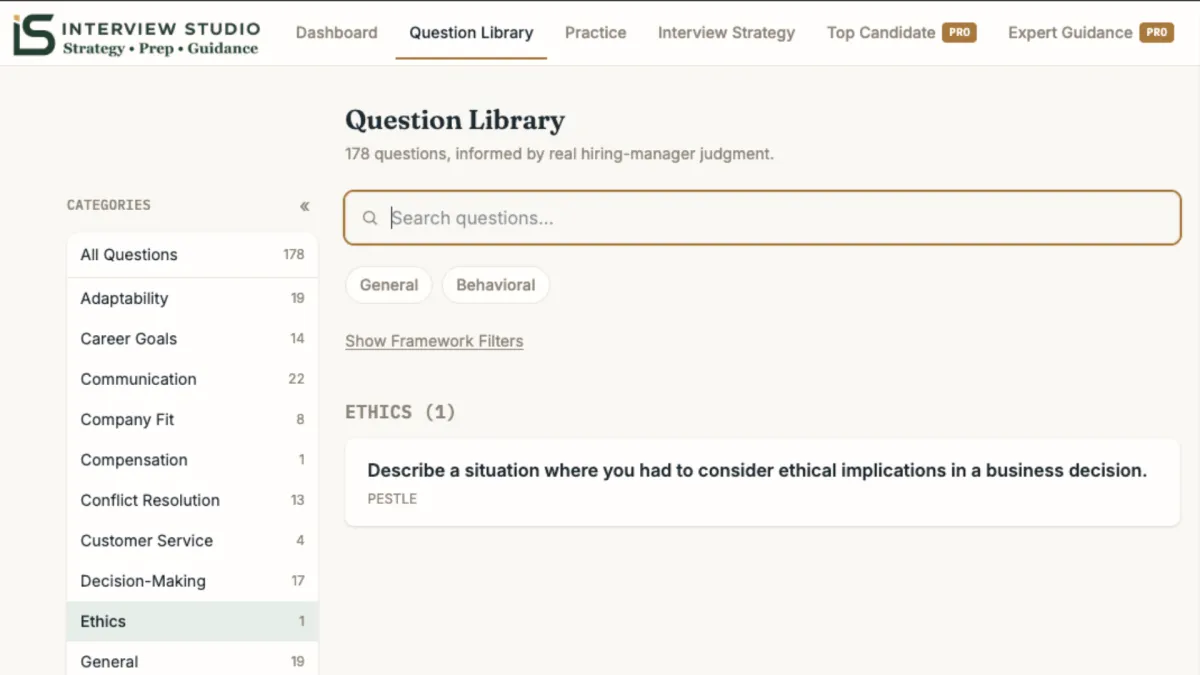Toggle the General filter chip
This screenshot has width=1200, height=675.
click(x=389, y=285)
